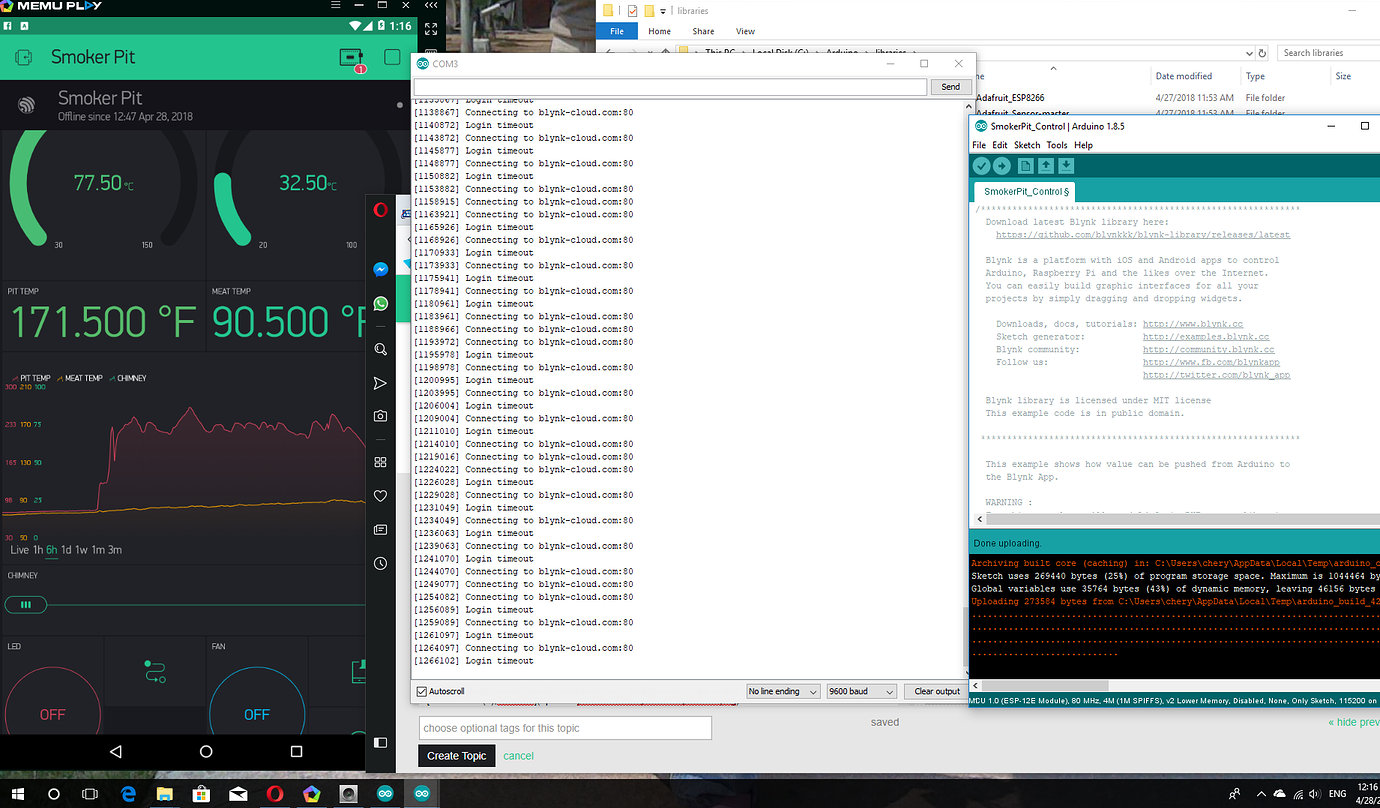Click the Clear output button
Screen dimensions: 1380x808
(937, 691)
